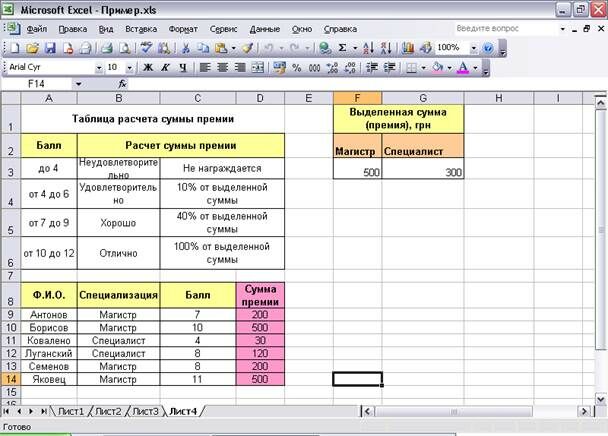
Task: Select the cell with Борисов
Action: pos(49,327)
